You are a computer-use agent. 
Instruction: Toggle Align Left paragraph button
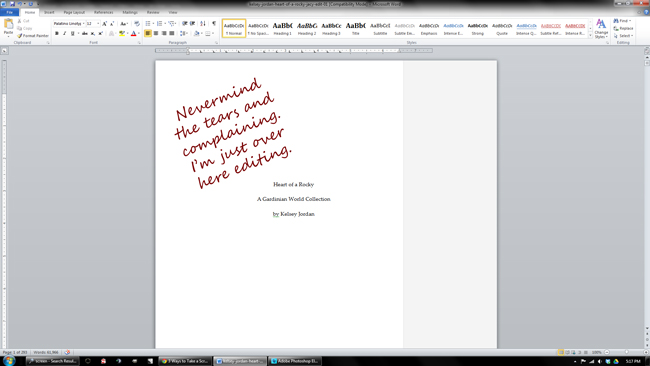[148, 33]
